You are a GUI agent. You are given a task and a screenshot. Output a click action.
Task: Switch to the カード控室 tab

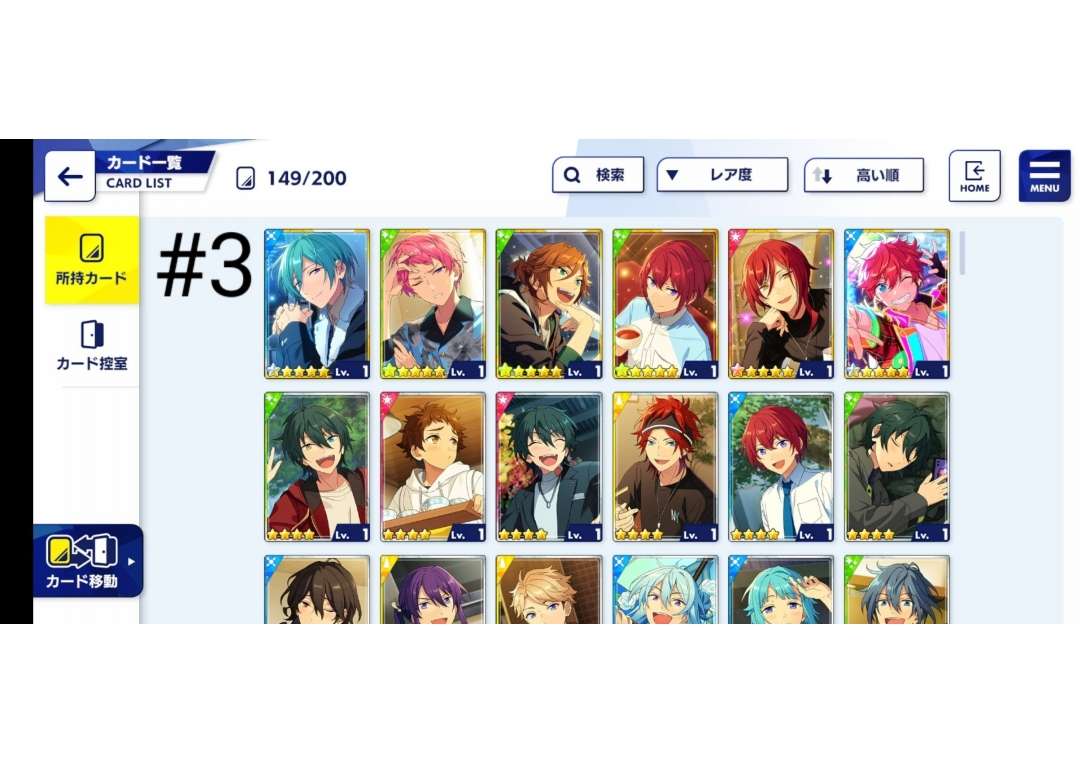point(92,345)
